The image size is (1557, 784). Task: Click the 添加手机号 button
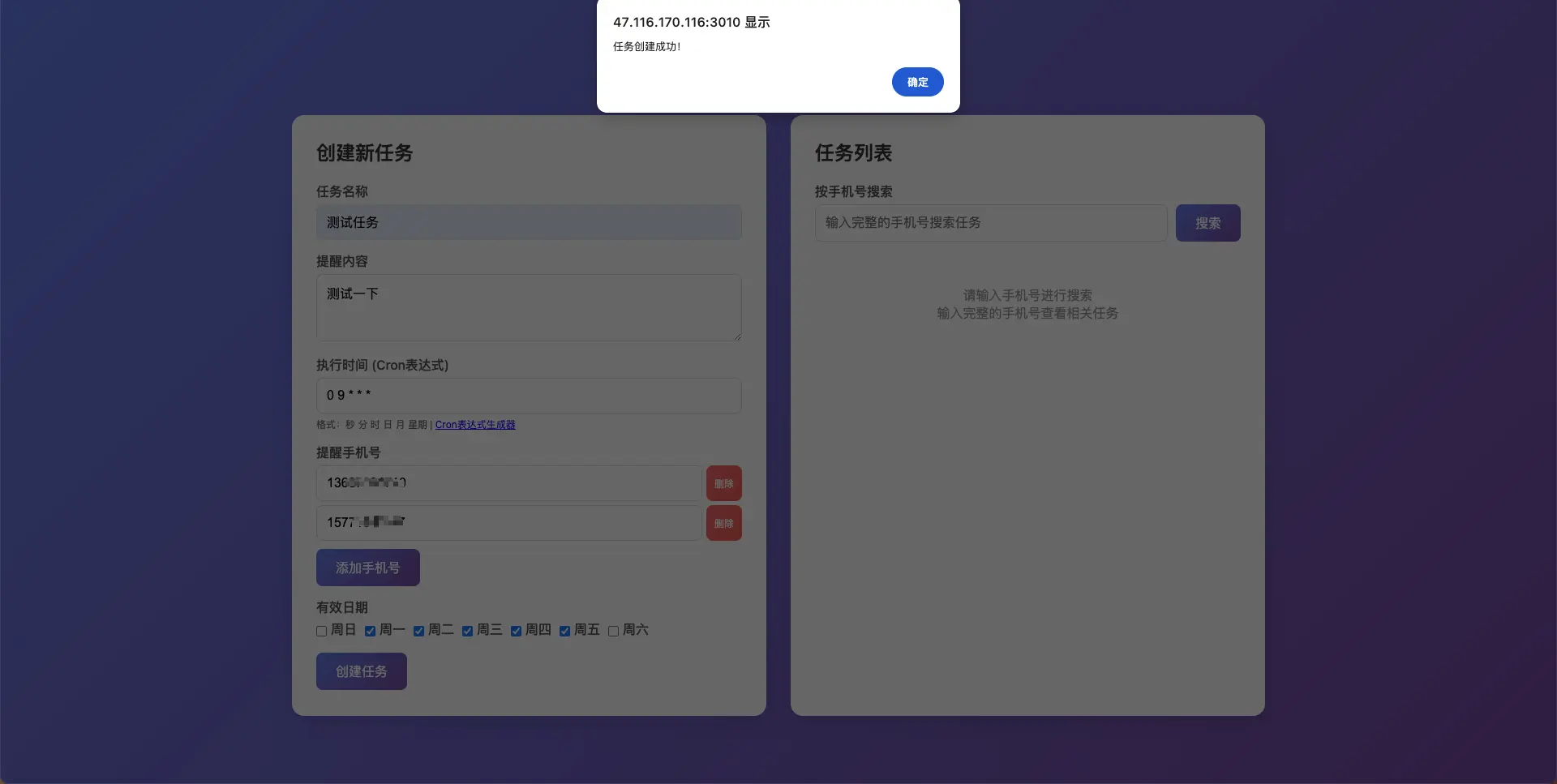pos(367,568)
